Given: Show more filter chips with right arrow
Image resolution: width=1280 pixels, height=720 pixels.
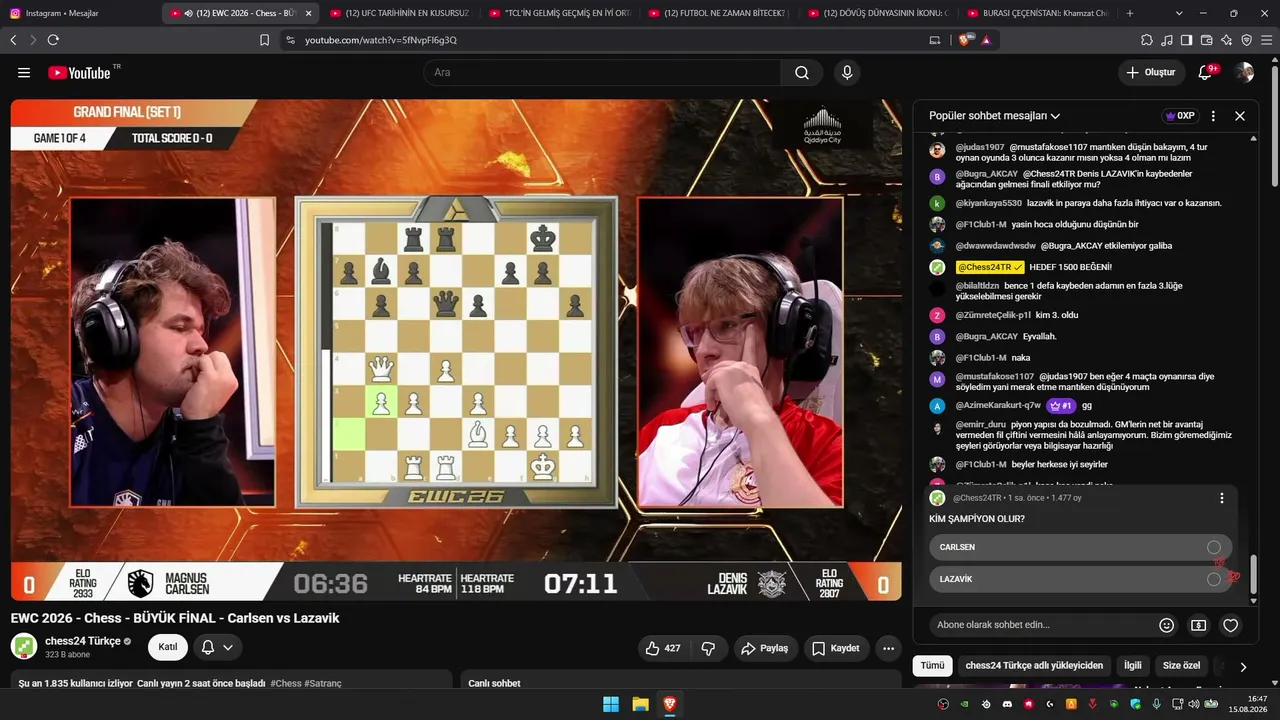Looking at the screenshot, I should coord(1243,666).
